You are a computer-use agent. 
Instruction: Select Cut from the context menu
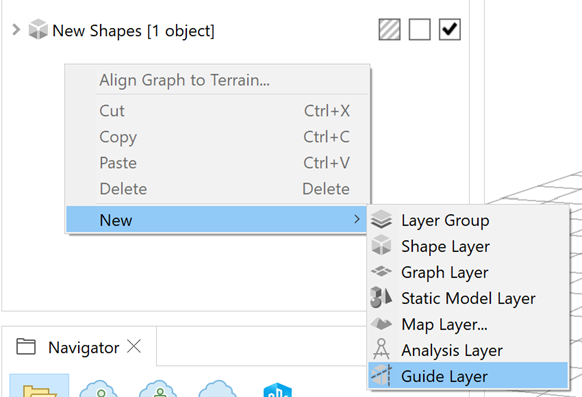click(218, 111)
